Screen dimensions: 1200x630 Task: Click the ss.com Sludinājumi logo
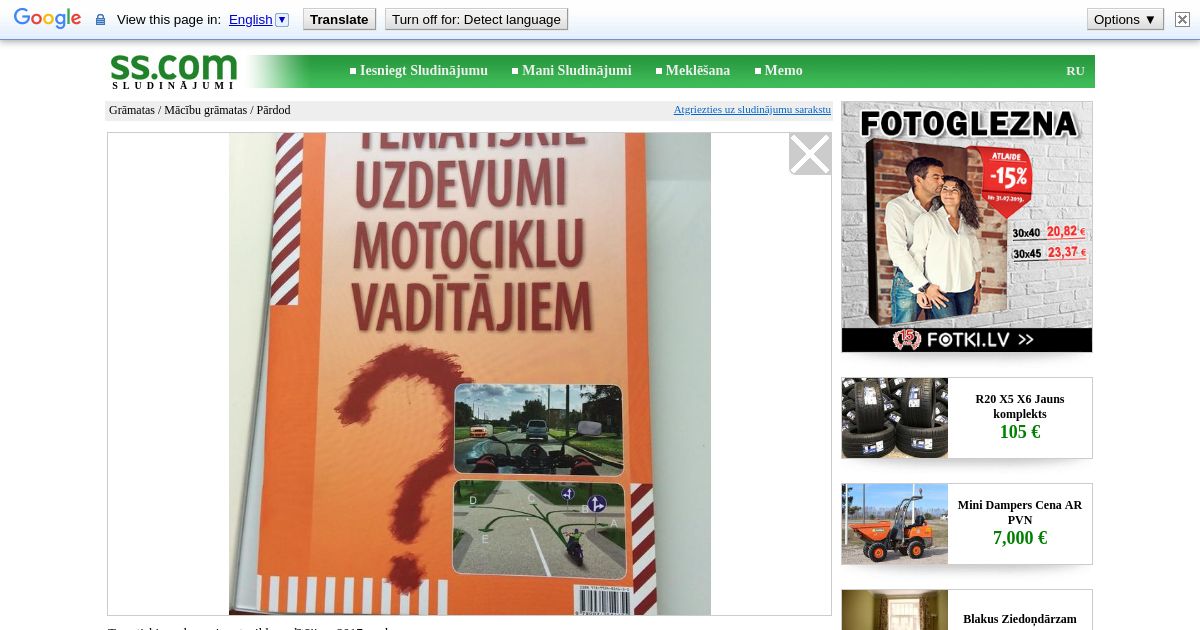173,71
